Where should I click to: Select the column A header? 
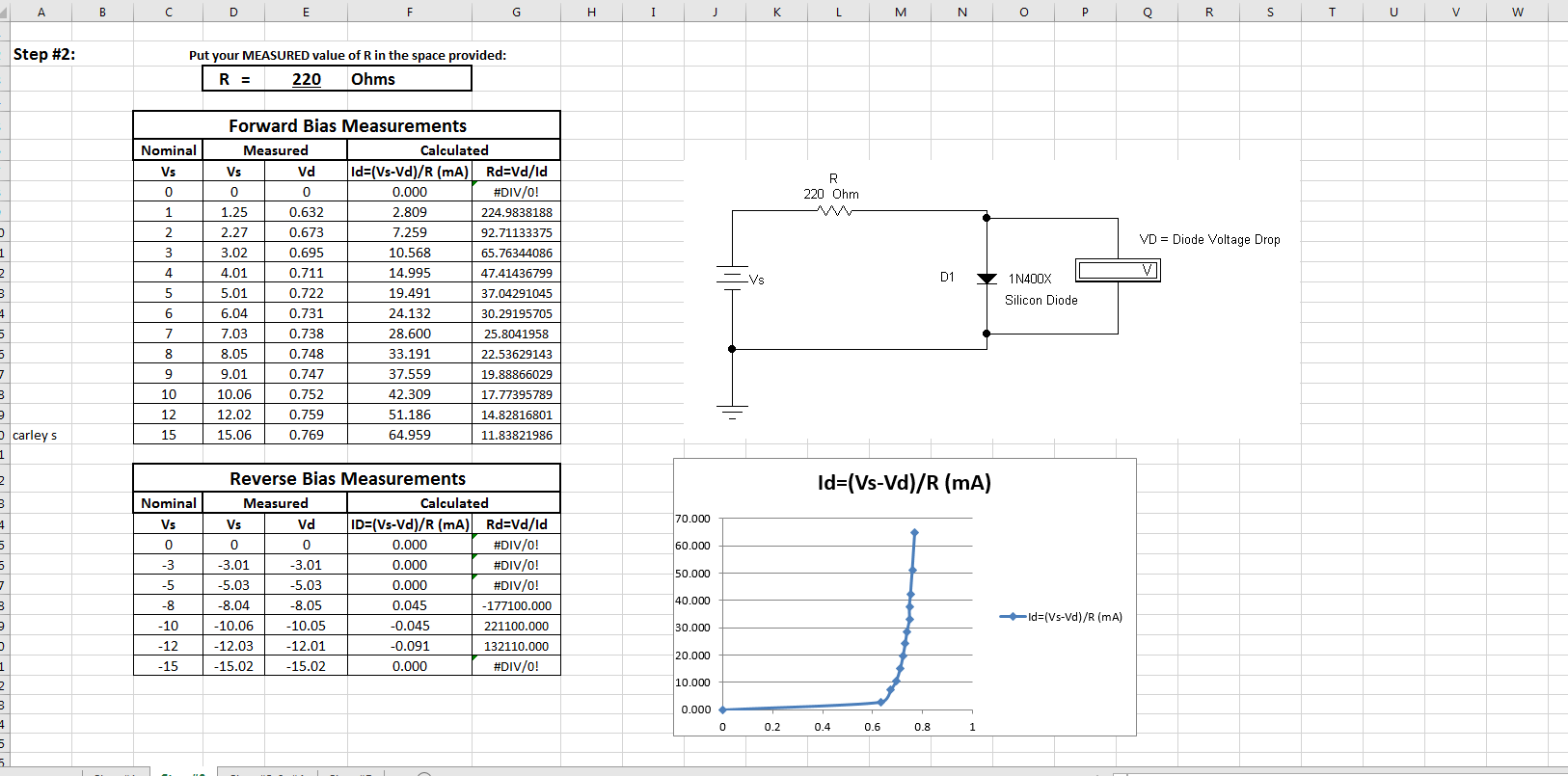(41, 12)
